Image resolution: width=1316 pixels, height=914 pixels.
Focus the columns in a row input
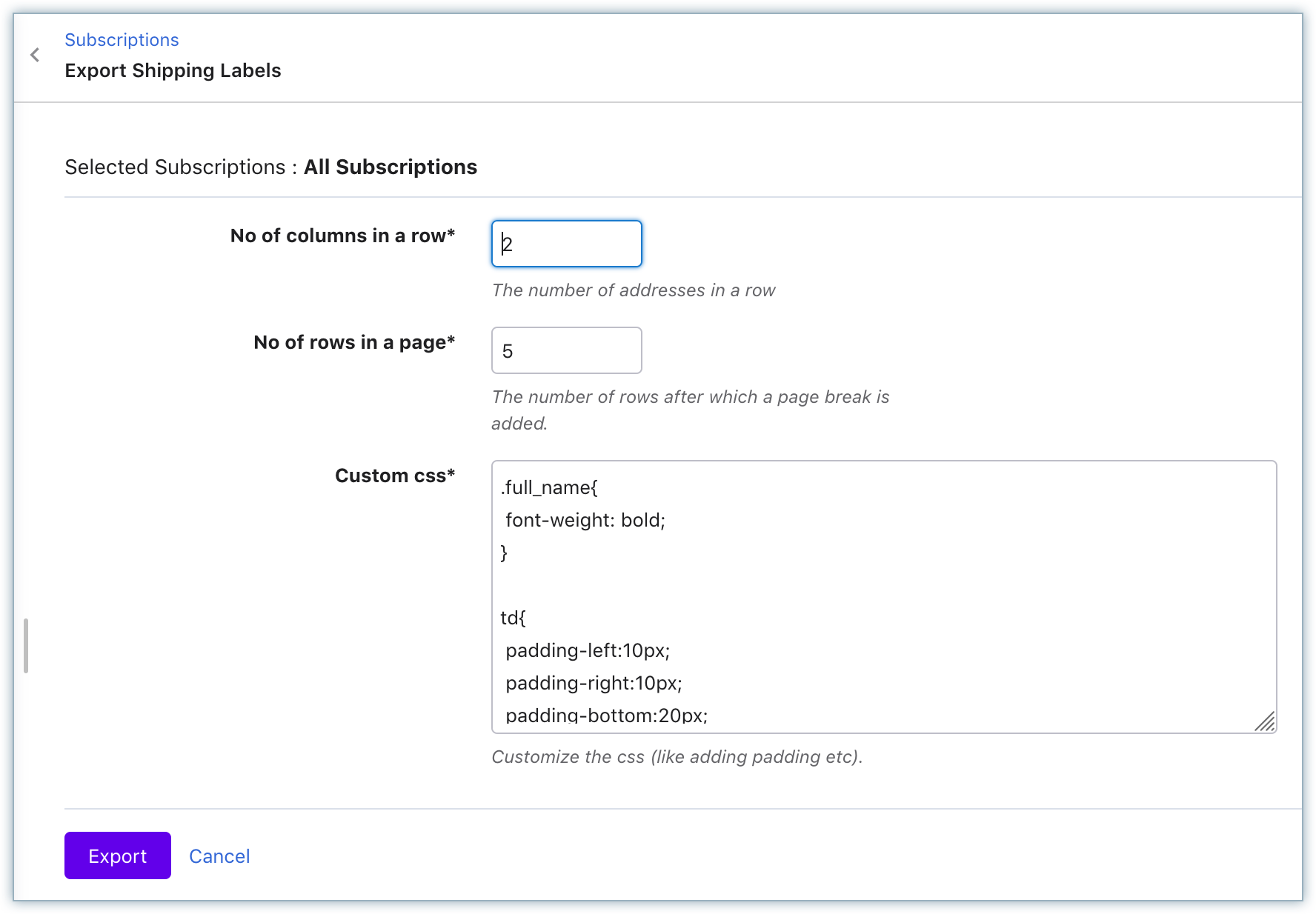click(x=566, y=244)
